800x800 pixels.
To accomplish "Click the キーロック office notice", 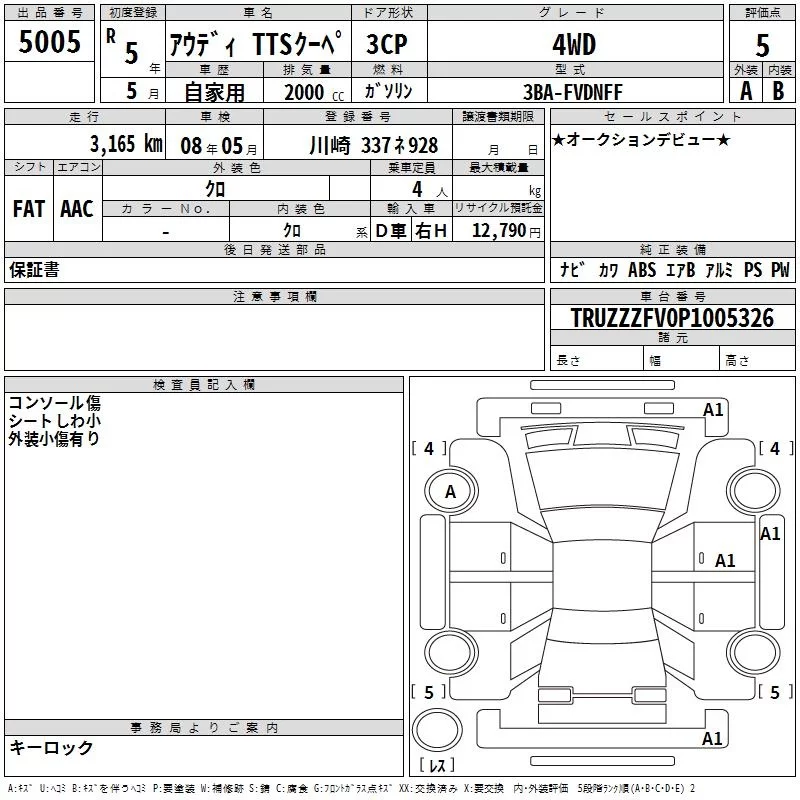I will (x=51, y=747).
